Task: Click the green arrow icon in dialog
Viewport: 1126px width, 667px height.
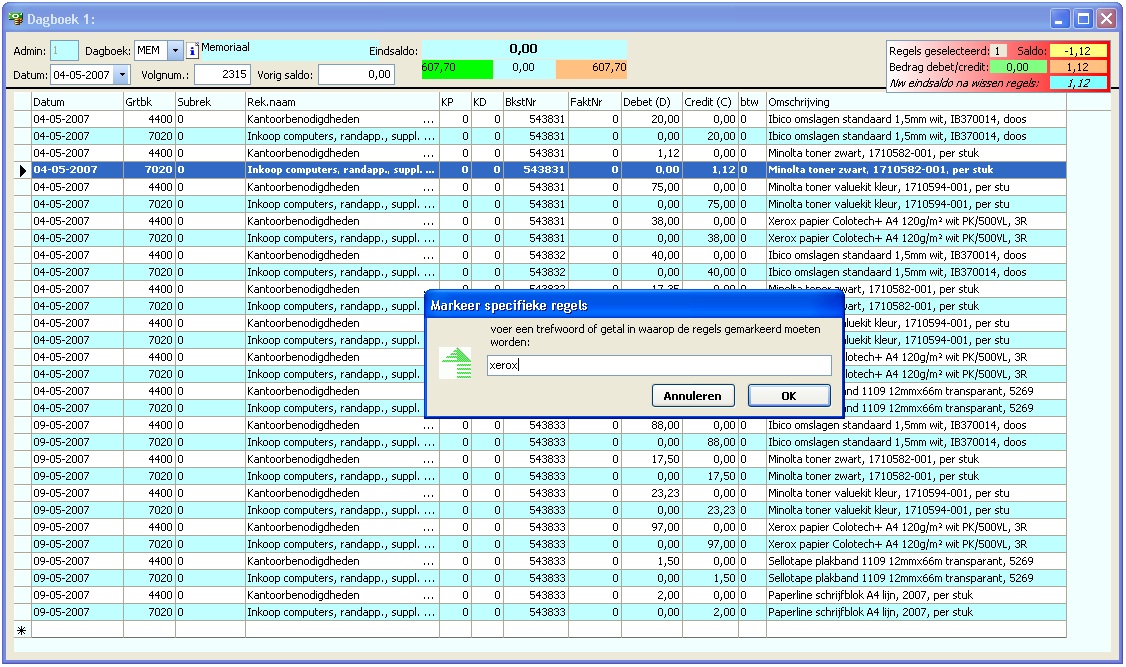Action: (456, 361)
